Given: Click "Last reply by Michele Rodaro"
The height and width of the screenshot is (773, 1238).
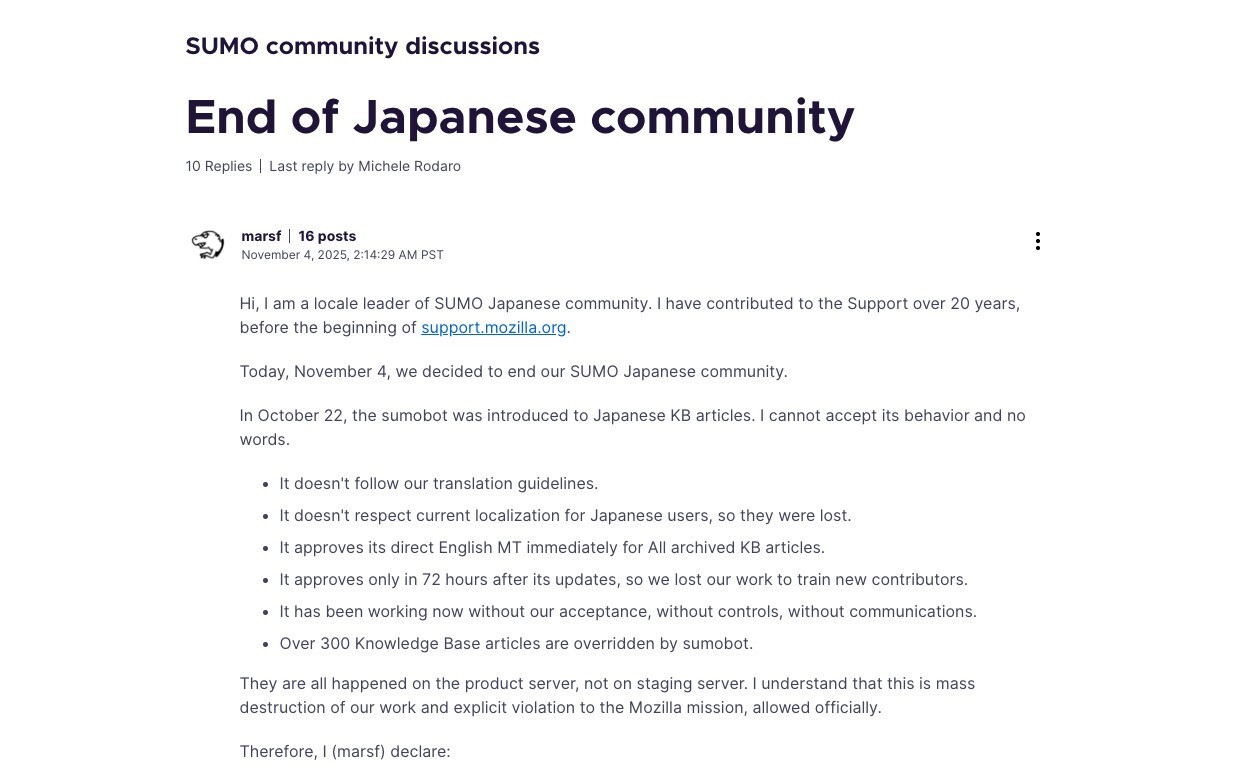Looking at the screenshot, I should 365,166.
